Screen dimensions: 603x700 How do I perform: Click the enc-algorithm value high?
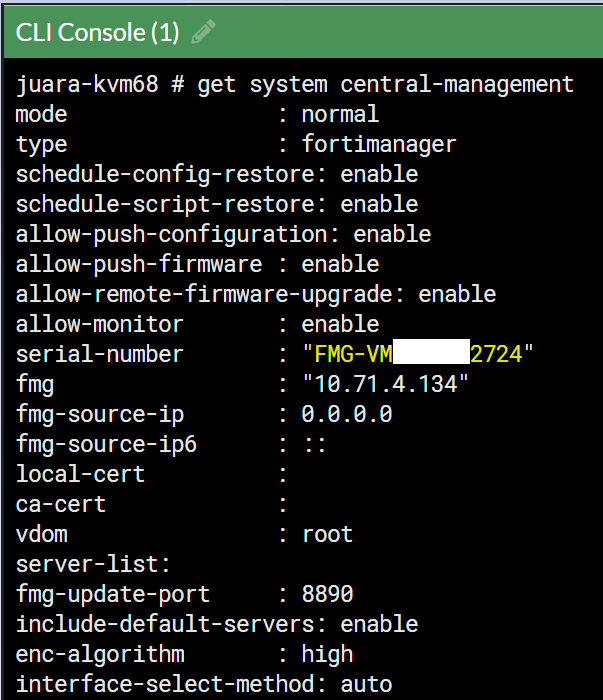click(327, 654)
